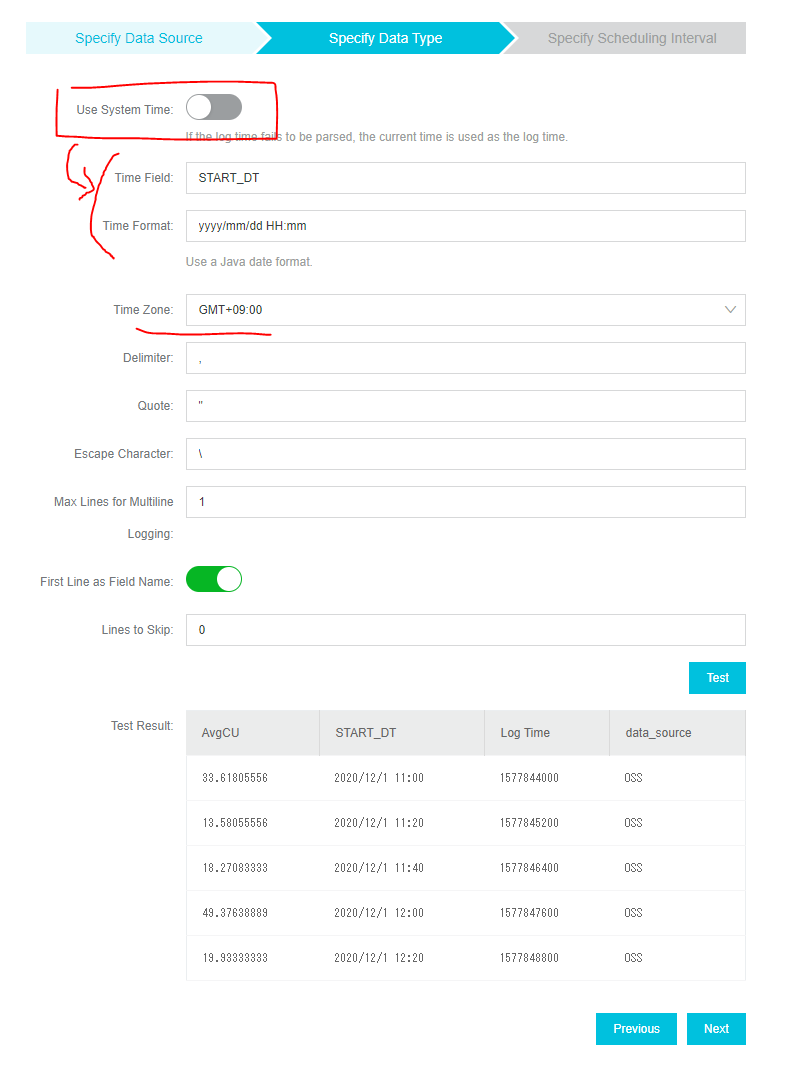The height and width of the screenshot is (1068, 798).
Task: Click the date cell 2020/12/1 11:00
Action: click(379, 778)
